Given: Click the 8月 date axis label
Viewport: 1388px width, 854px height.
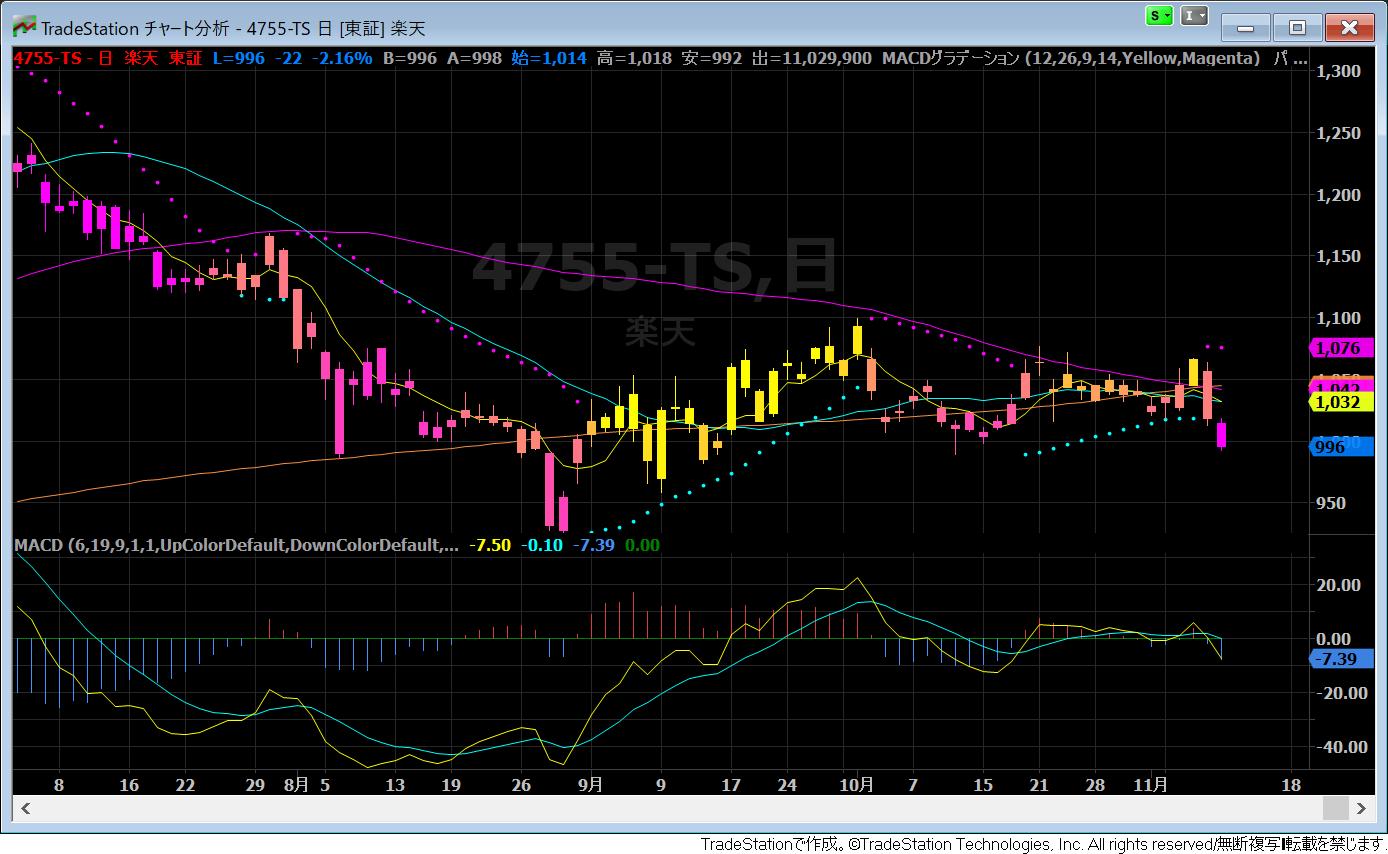Looking at the screenshot, I should (296, 785).
